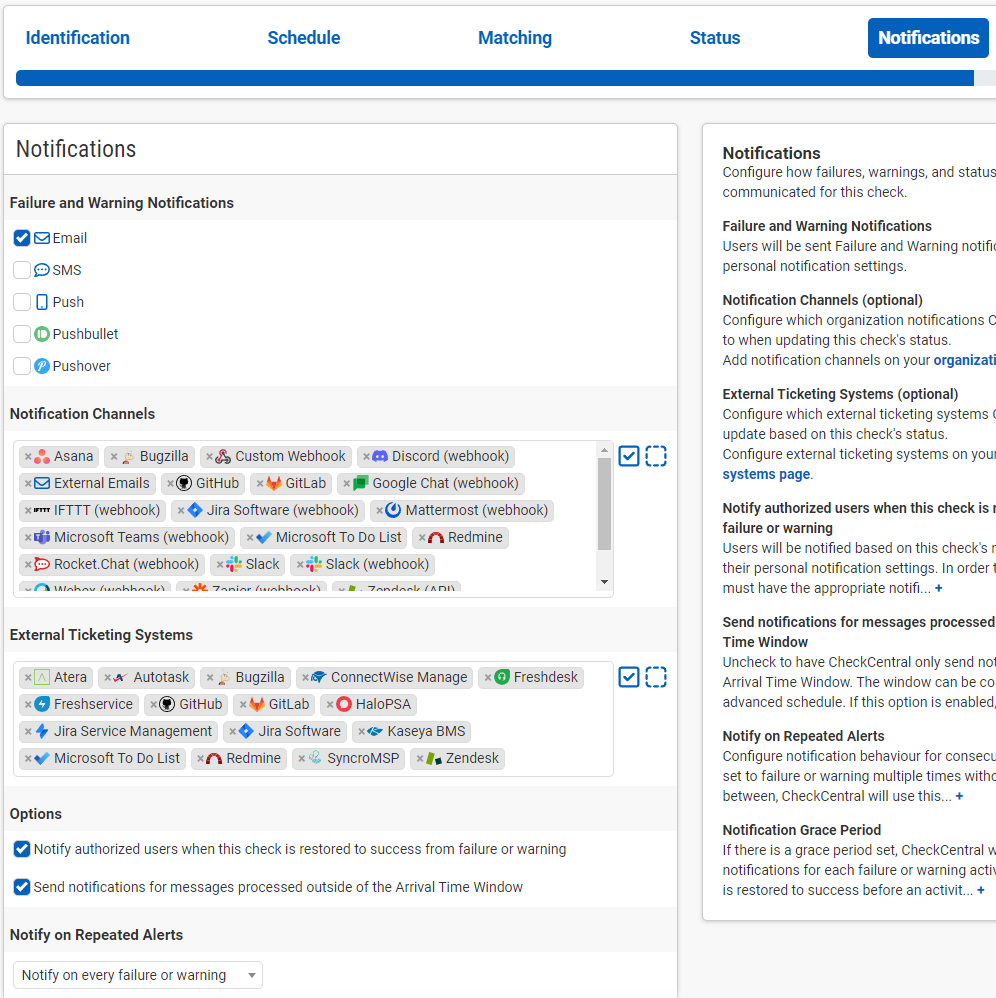Click the Notification Channels list scrollbar
The height and width of the screenshot is (998, 996).
pyautogui.click(x=604, y=505)
